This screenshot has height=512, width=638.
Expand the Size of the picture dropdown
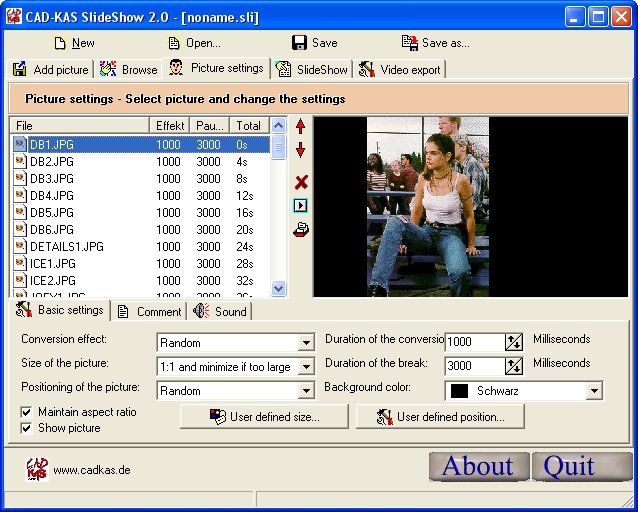pyautogui.click(x=306, y=367)
